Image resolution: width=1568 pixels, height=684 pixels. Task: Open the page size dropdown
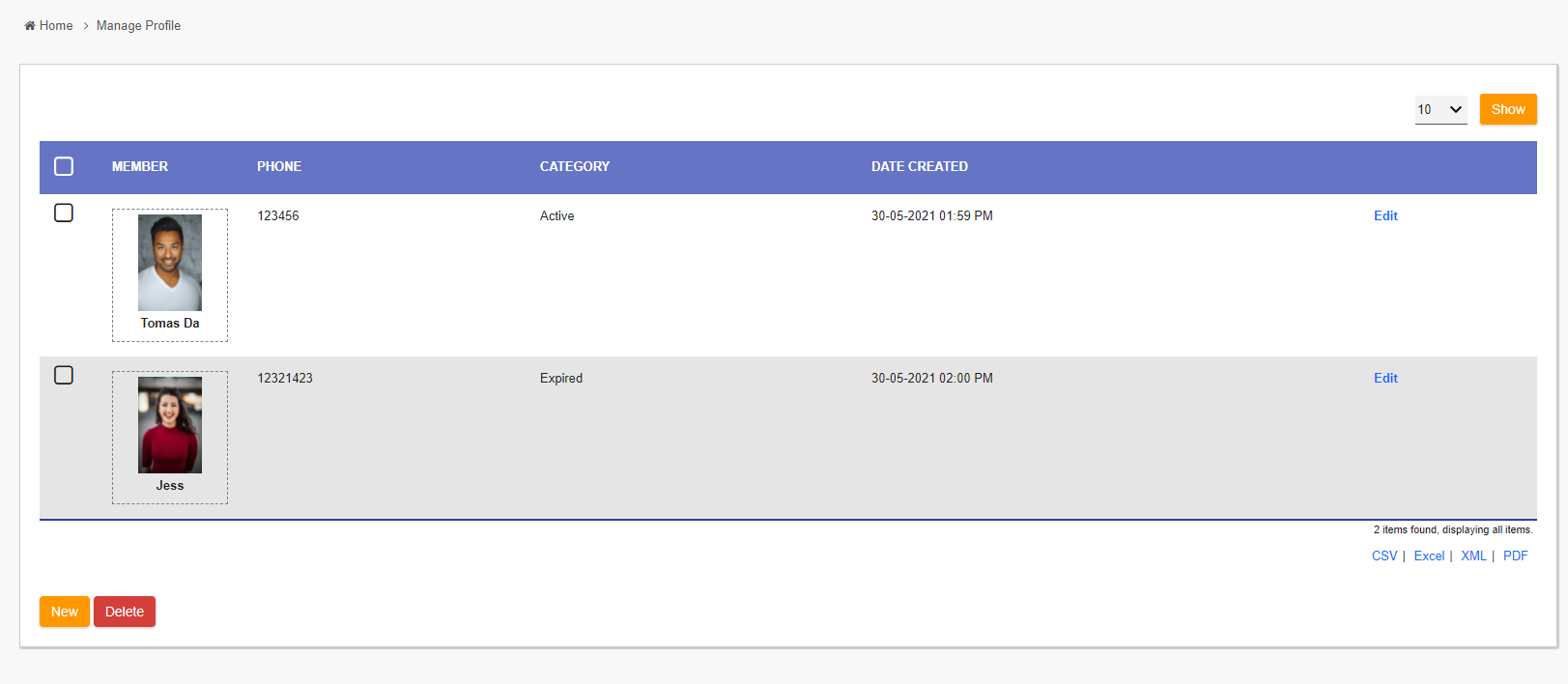tap(1440, 109)
